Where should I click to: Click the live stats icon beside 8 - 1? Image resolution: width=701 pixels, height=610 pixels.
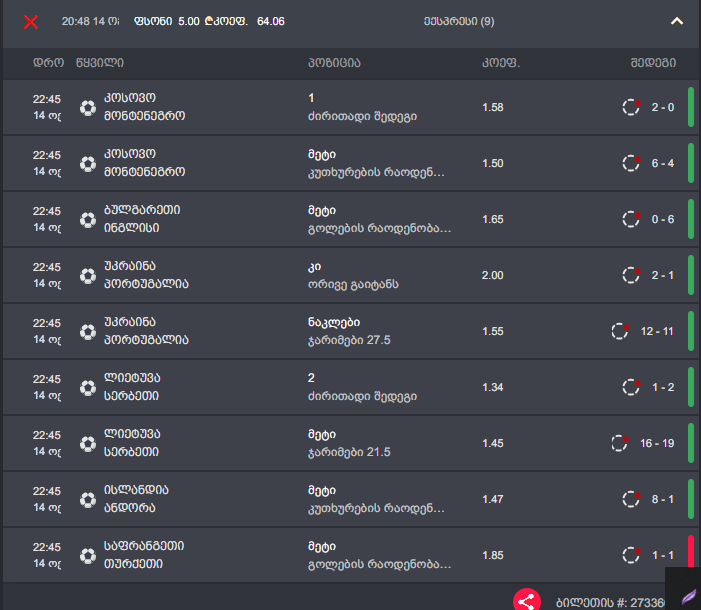(632, 499)
